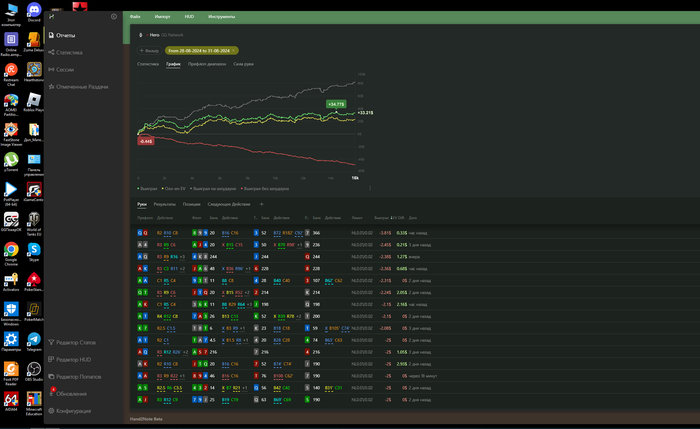Add a new report tab with plus
Screen dimensions: 700x429
pyautogui.click(x=262, y=203)
